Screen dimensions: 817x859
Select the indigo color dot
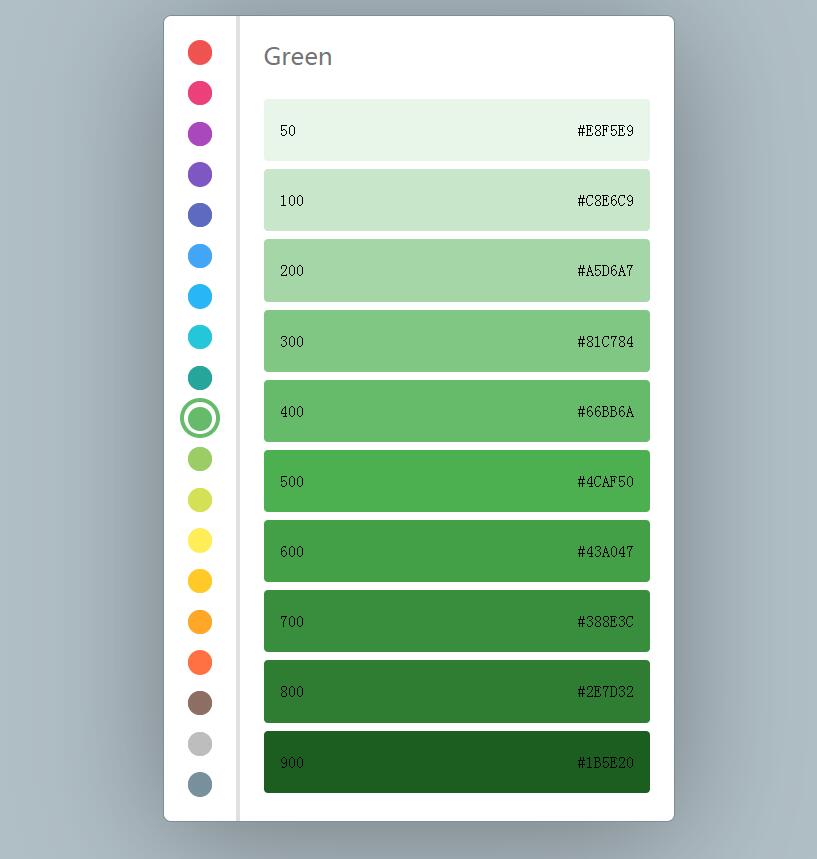[200, 215]
